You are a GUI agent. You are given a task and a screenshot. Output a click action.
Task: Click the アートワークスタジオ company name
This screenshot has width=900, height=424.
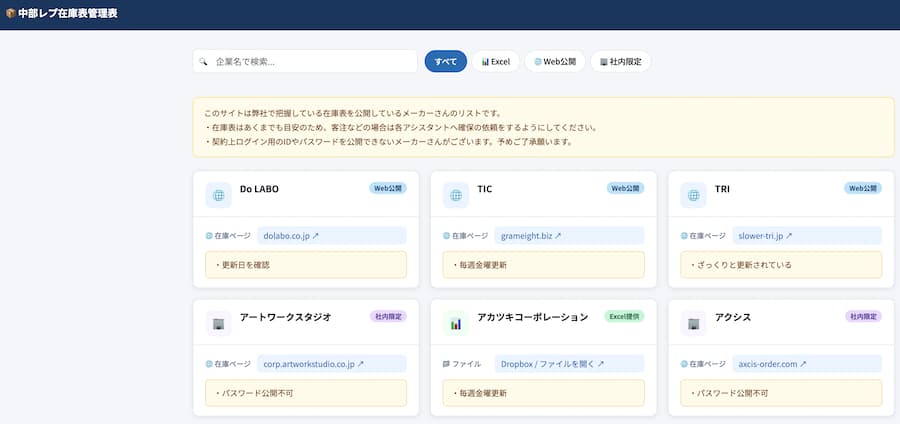point(285,317)
